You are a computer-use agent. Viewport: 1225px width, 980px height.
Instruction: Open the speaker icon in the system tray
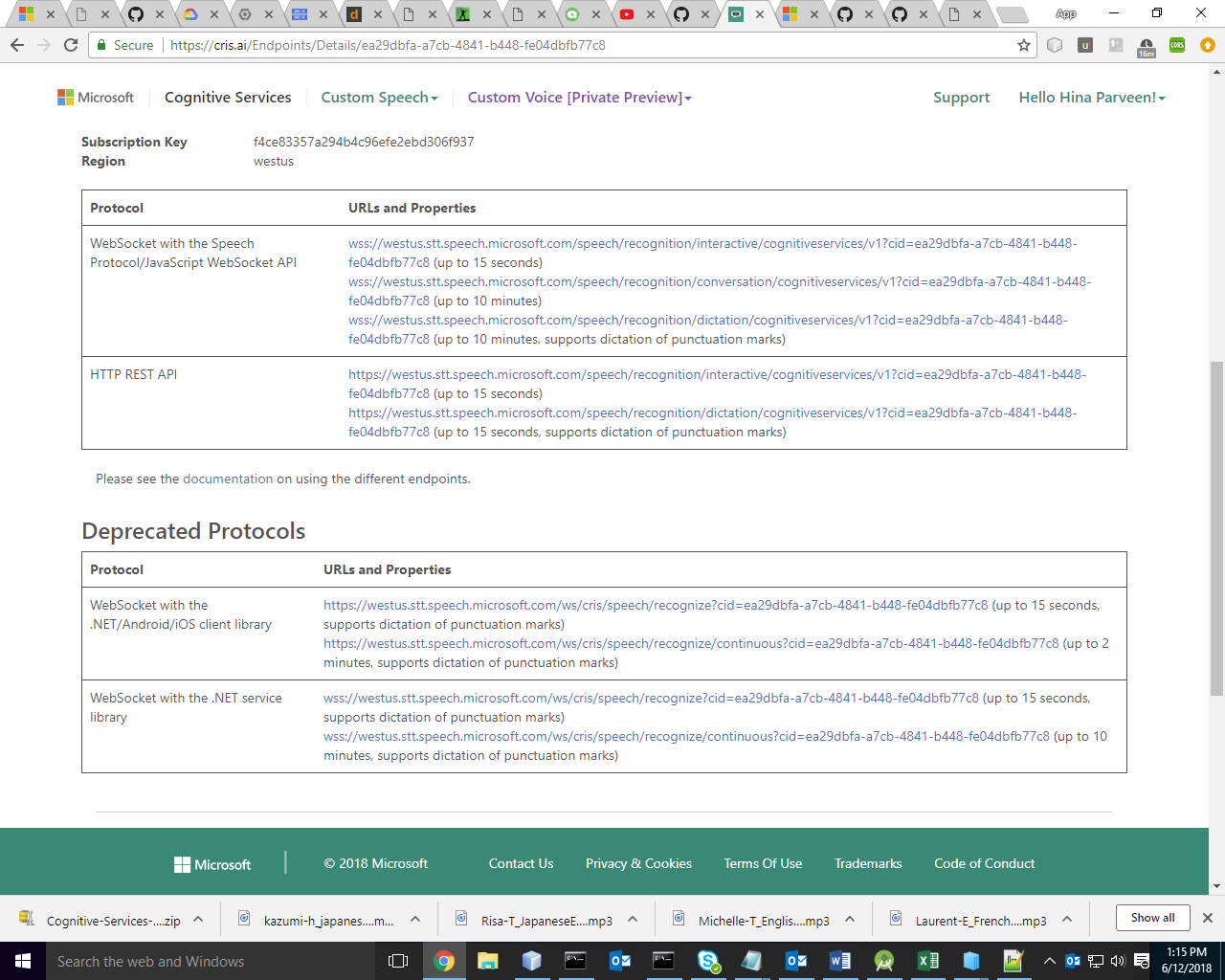(x=1118, y=961)
